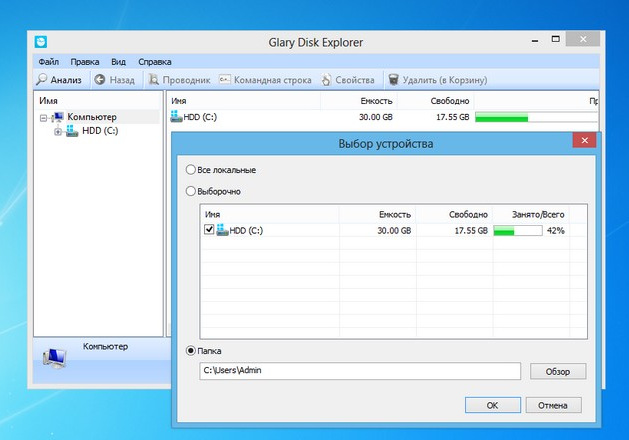Viewport: 629px width, 440px height.
Task: Click the Отмена cancel button
Action: (x=553, y=405)
